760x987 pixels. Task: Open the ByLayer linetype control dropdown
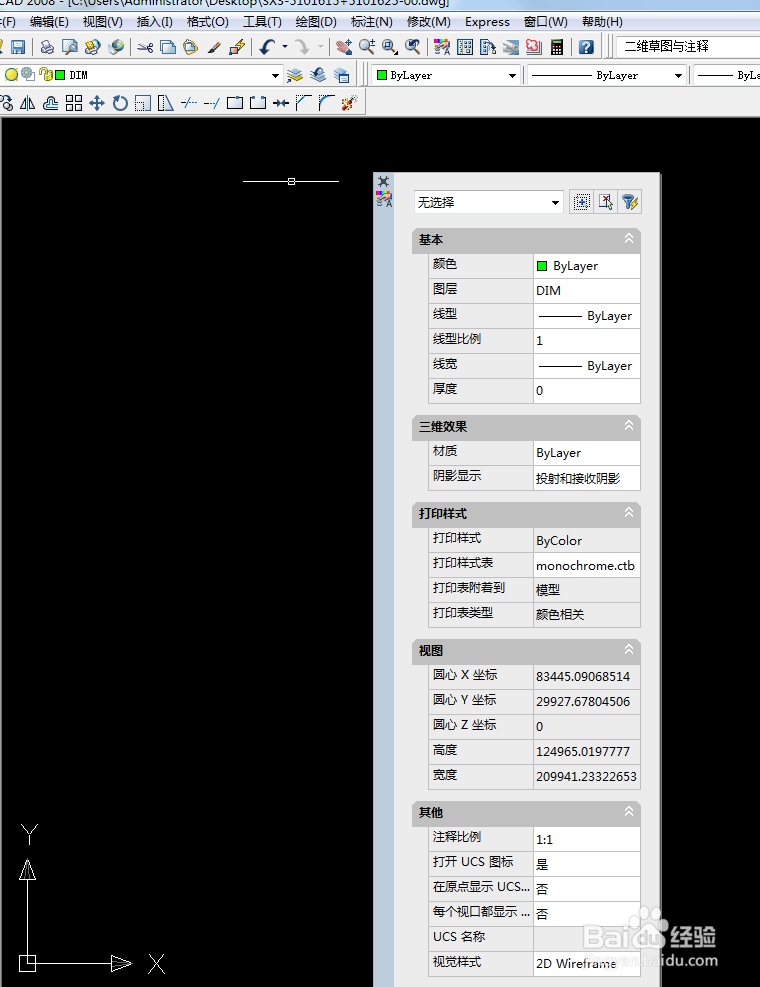pyautogui.click(x=678, y=76)
